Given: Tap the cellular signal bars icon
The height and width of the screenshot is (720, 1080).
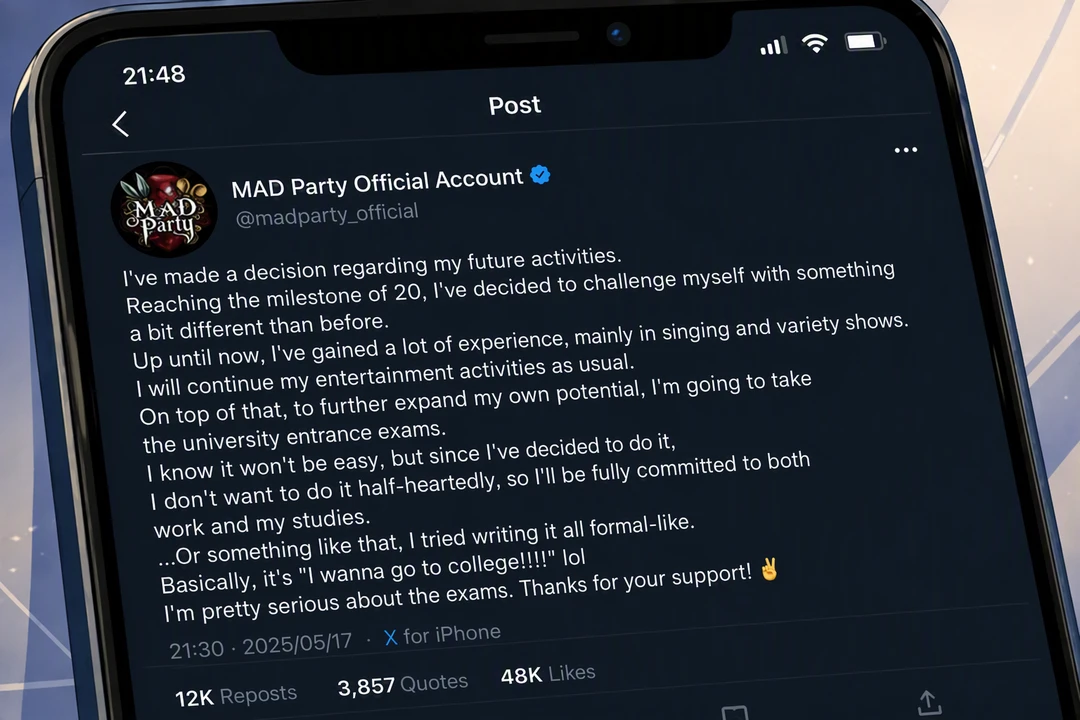Looking at the screenshot, I should tap(773, 46).
